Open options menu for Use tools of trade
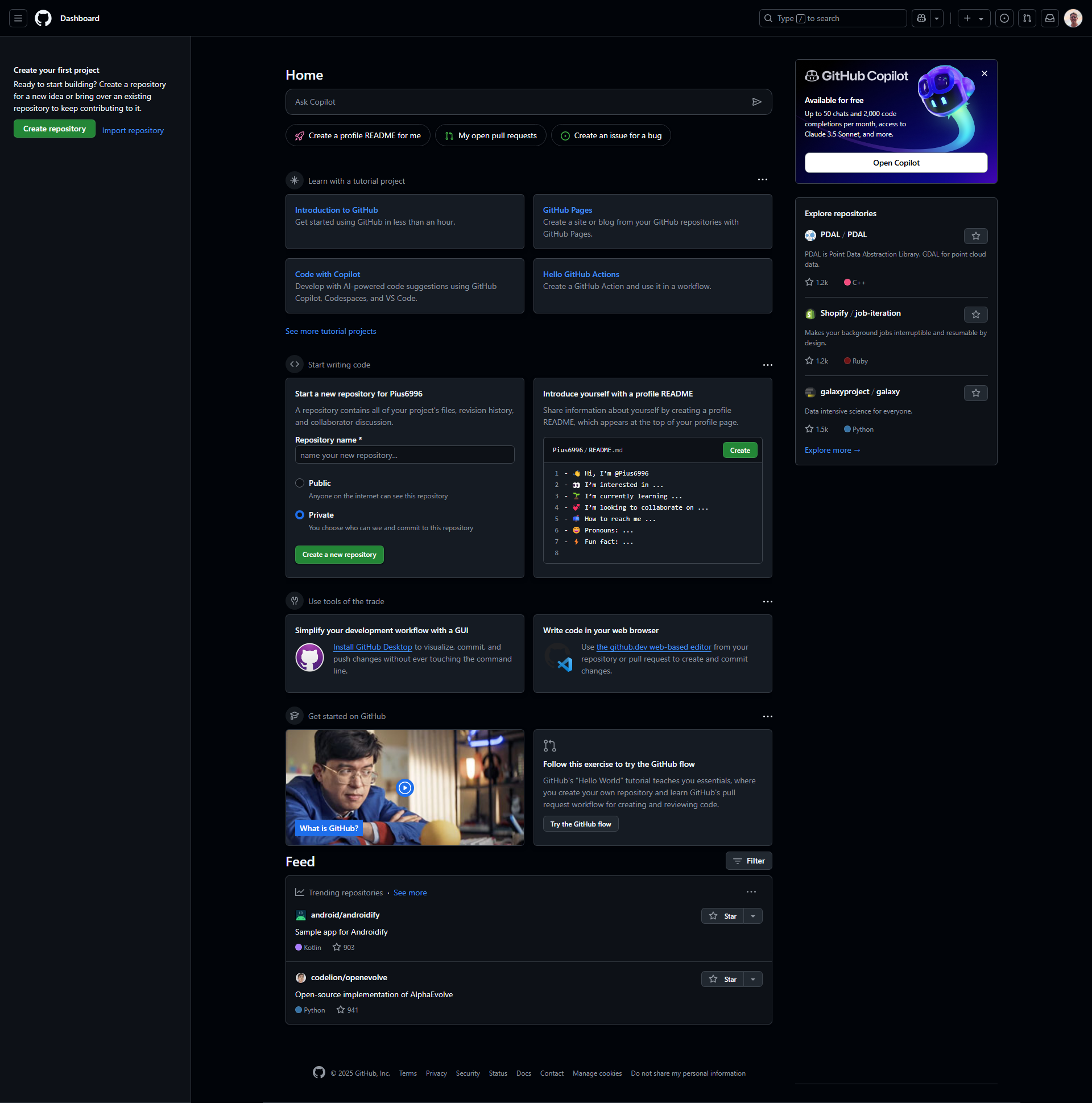The image size is (1092, 1103). pos(768,602)
